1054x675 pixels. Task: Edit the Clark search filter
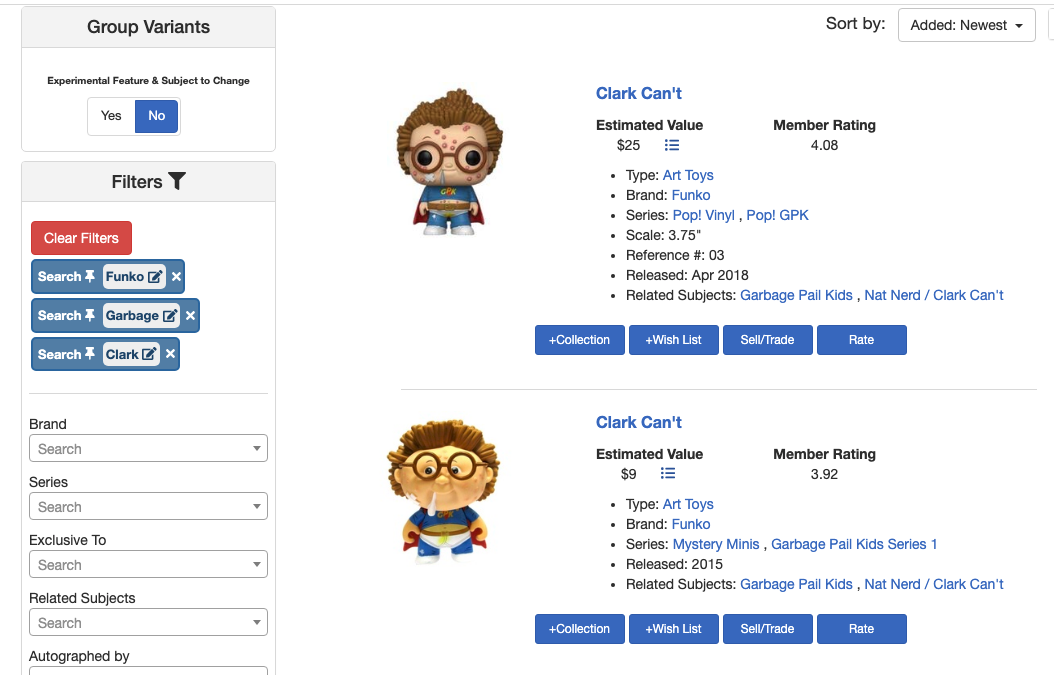tap(149, 354)
